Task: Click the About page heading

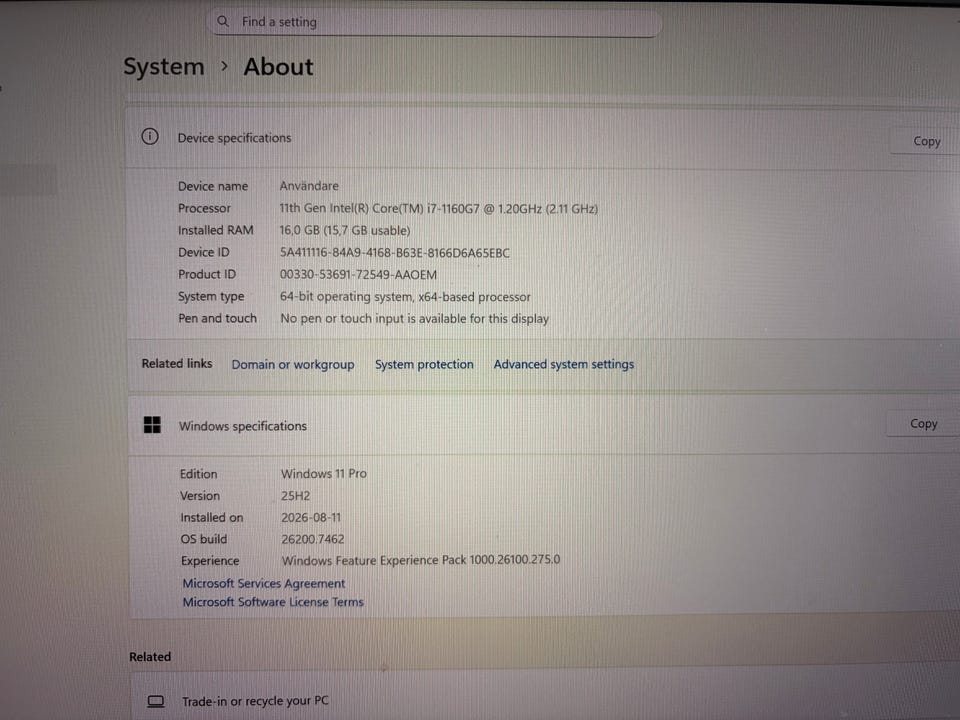Action: 279,66
